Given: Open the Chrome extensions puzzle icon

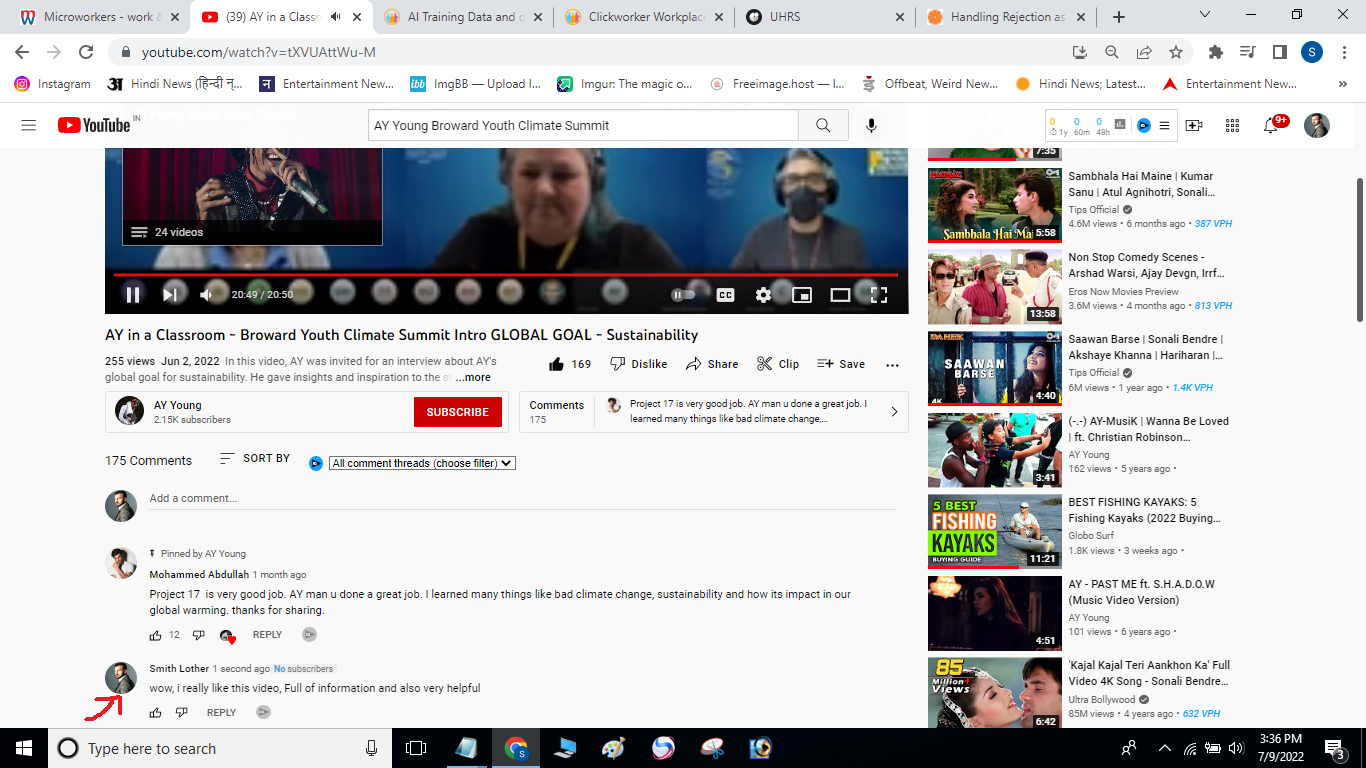Looking at the screenshot, I should click(x=1216, y=52).
